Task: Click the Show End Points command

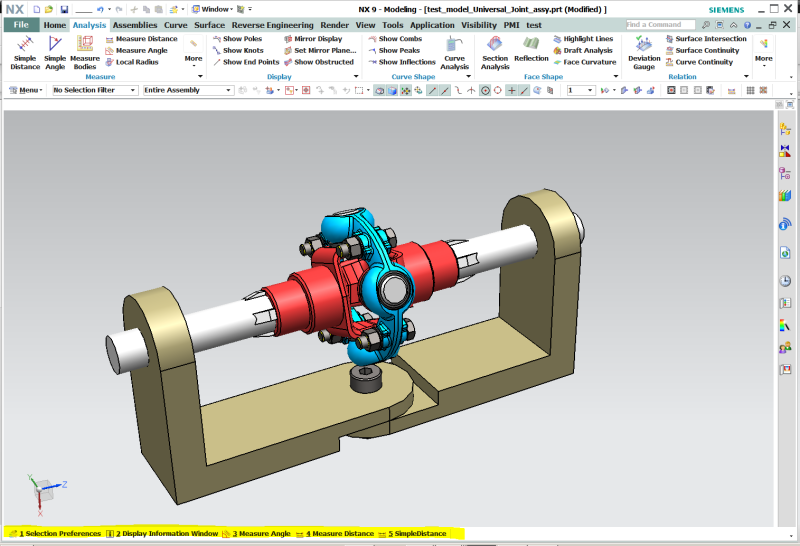Action: coord(246,62)
